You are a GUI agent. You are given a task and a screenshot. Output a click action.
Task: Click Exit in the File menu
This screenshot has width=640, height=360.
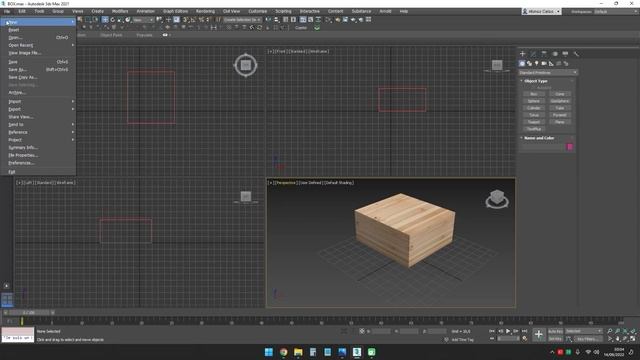click(x=38, y=172)
